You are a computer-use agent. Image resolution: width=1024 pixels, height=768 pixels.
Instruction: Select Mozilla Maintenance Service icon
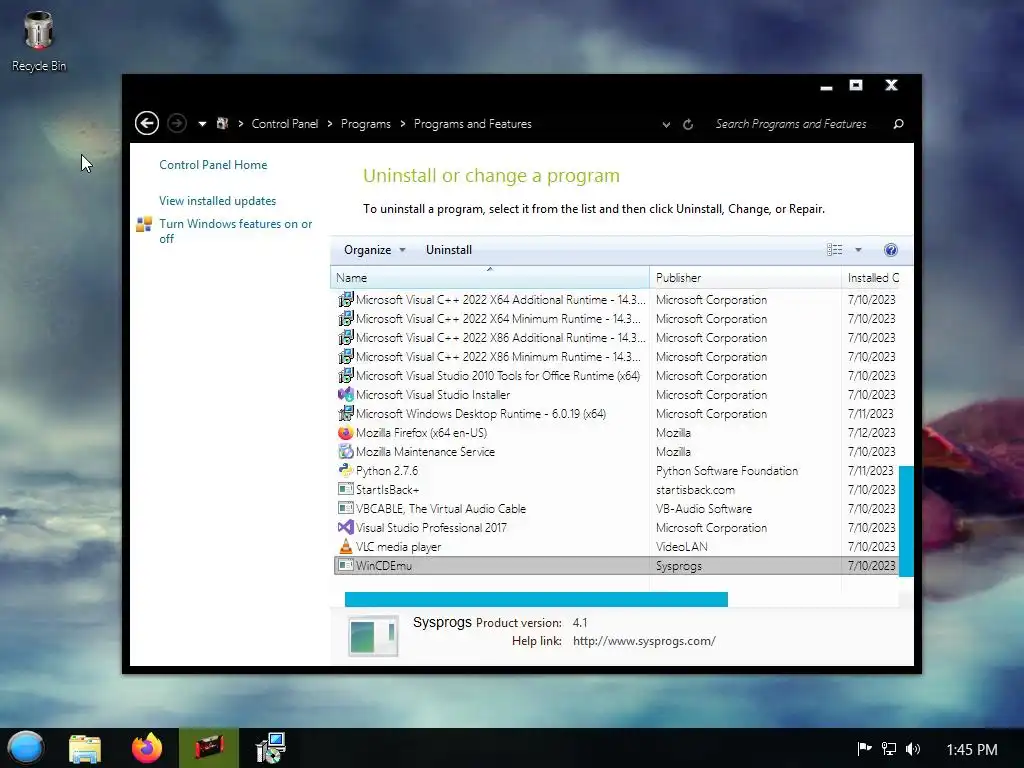345,451
